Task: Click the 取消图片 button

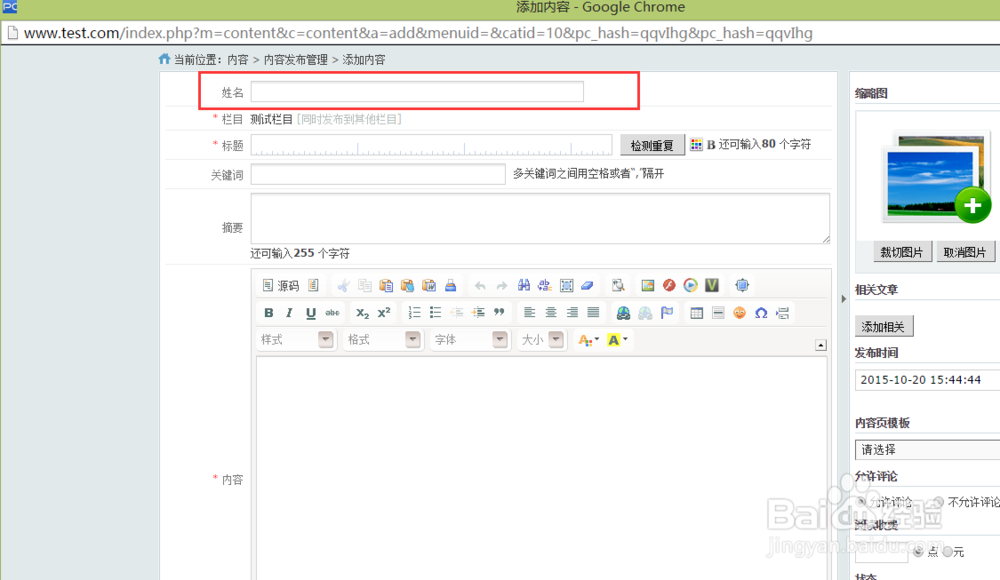Action: pos(965,252)
